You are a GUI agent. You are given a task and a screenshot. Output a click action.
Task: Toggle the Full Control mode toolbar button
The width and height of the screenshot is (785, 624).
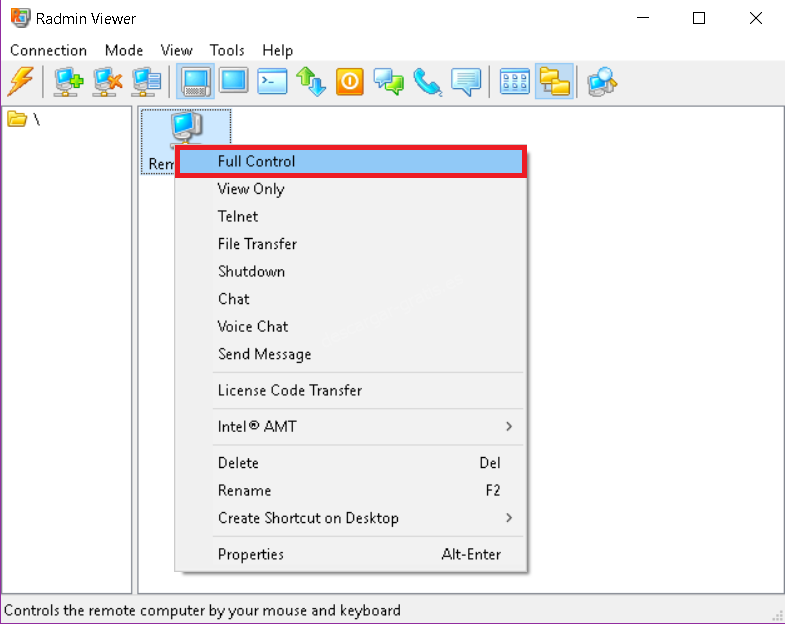(x=194, y=81)
